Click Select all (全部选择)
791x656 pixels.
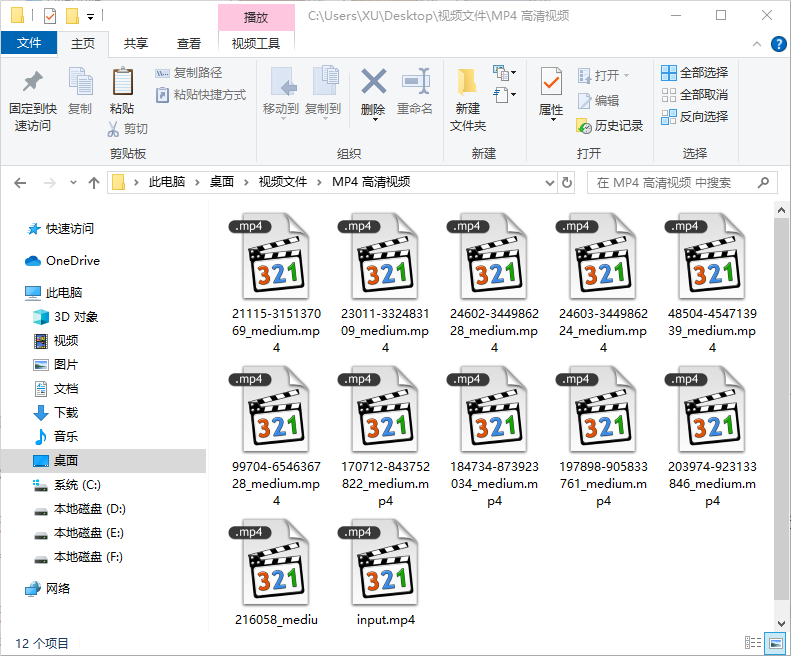tap(695, 73)
